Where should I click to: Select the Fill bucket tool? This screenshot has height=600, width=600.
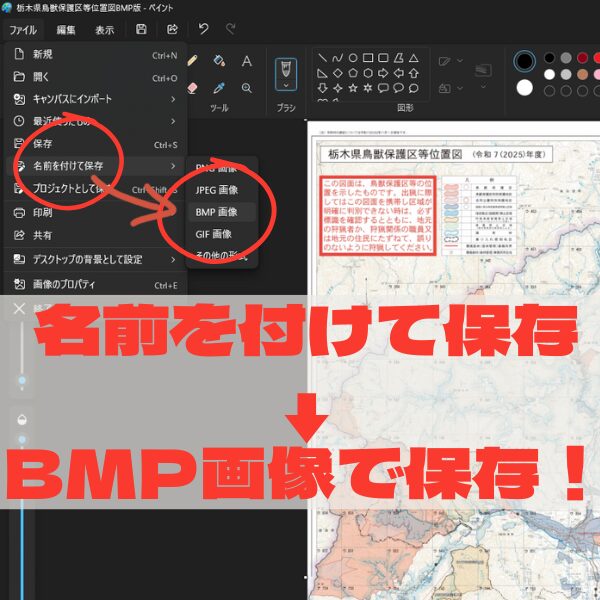point(219,62)
